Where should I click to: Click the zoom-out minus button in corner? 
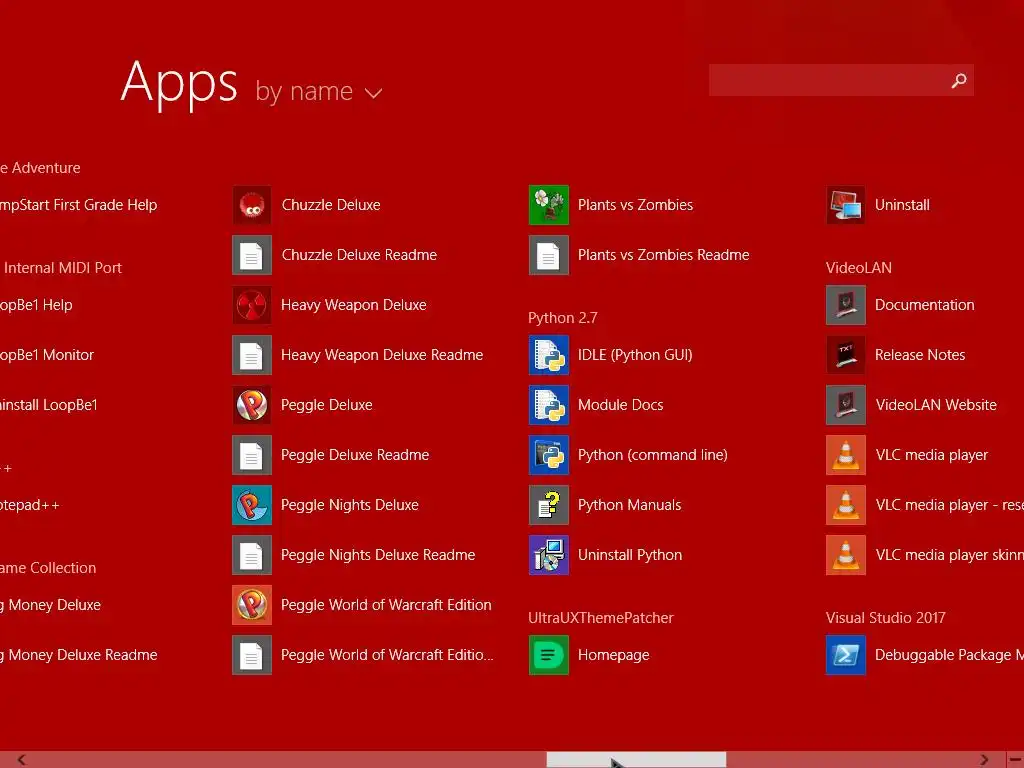[x=1016, y=760]
